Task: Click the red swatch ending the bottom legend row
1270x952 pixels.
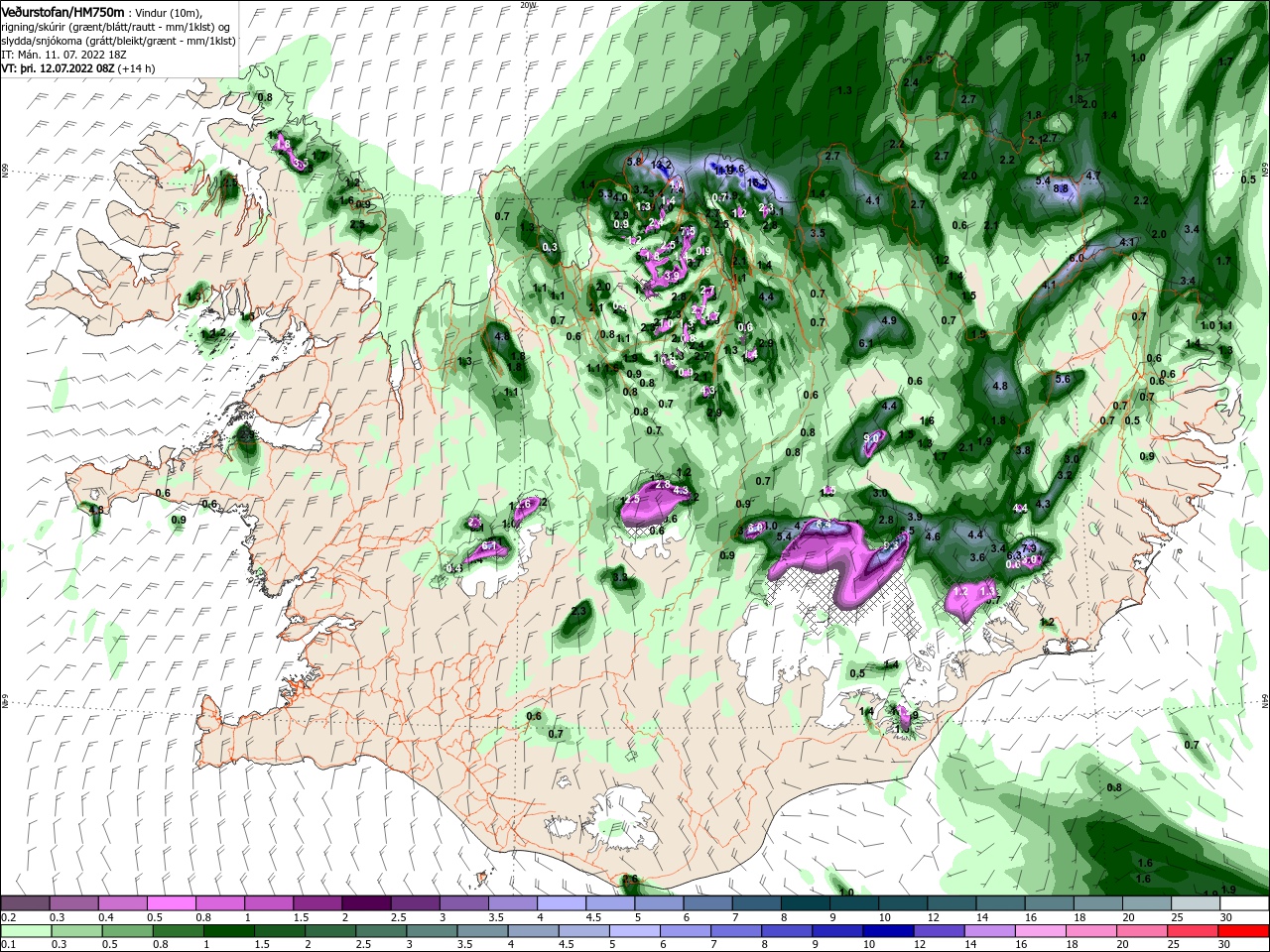Action: click(x=1243, y=931)
